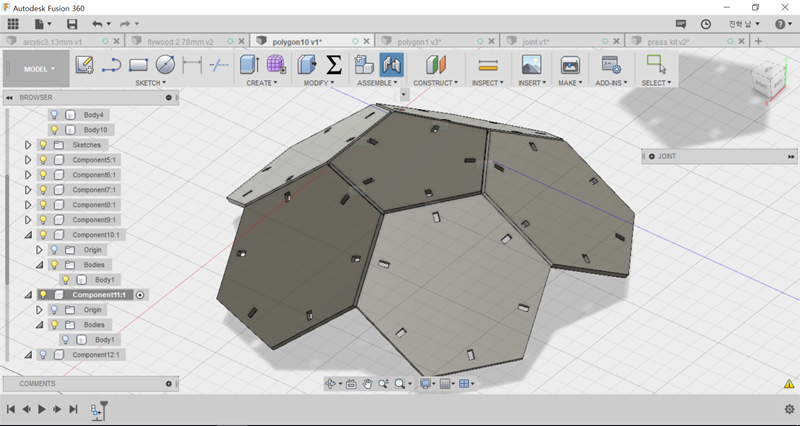Click the warning triangle icon
Screen dimensions: 800x426
coord(791,384)
